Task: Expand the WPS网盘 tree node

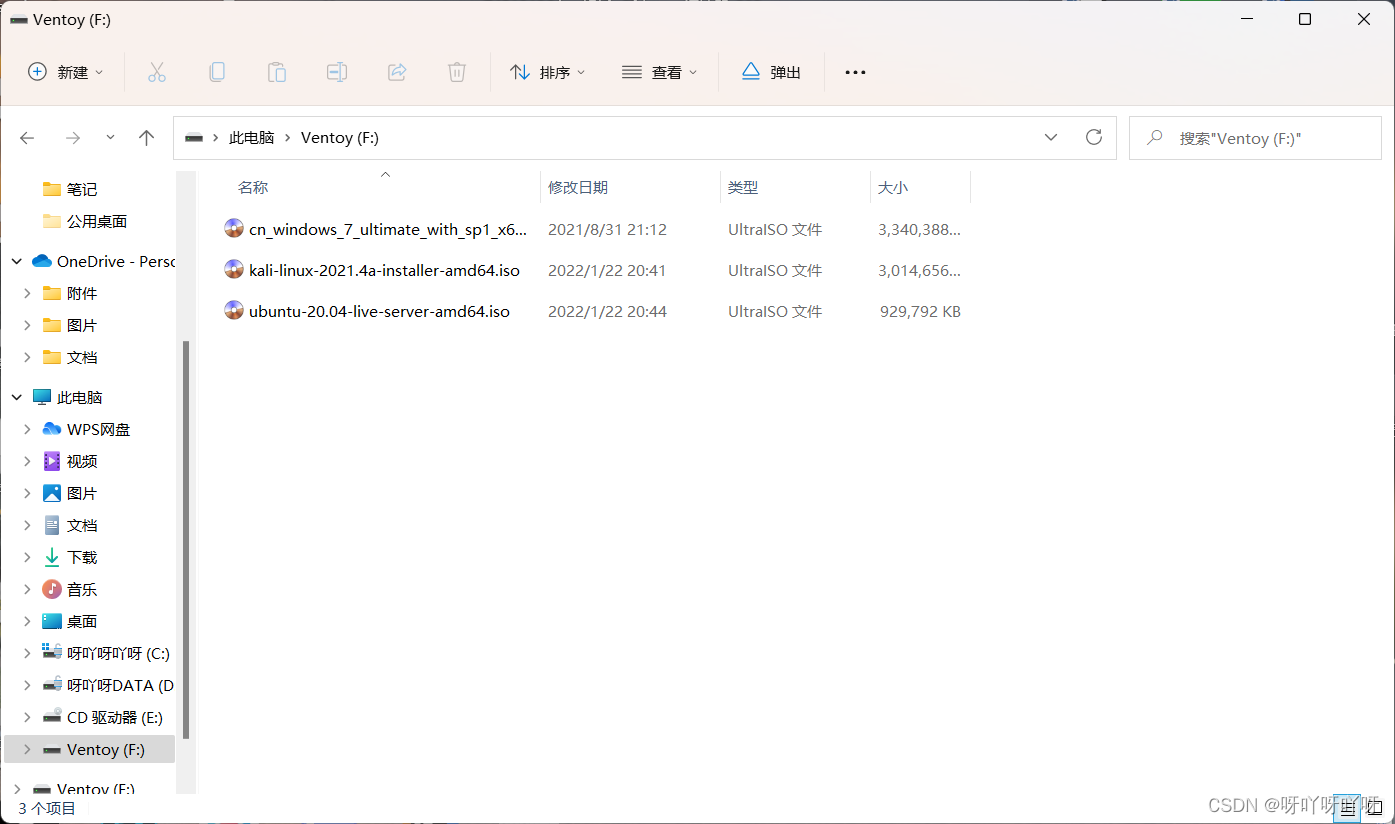Action: pos(28,429)
